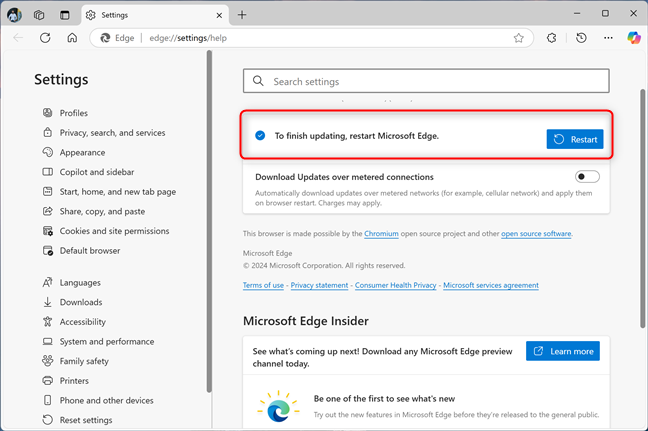Open browser History icon

[x=581, y=38]
